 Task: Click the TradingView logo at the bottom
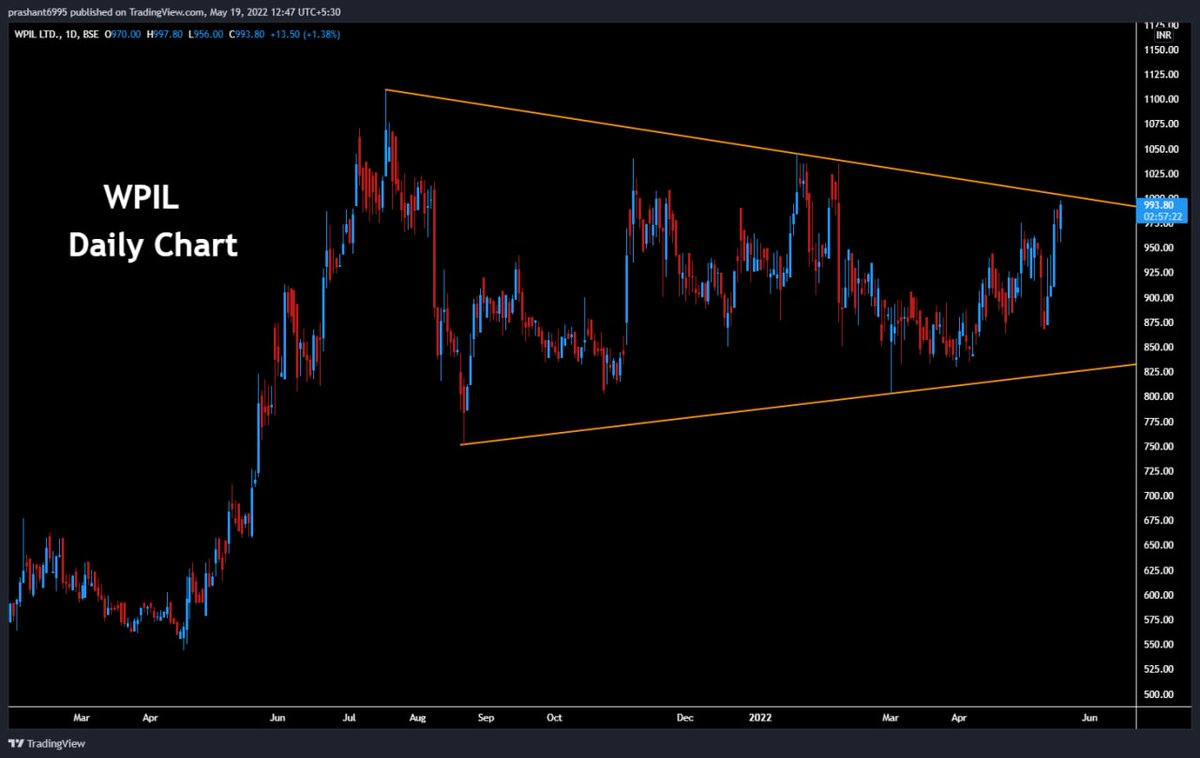click(46, 744)
